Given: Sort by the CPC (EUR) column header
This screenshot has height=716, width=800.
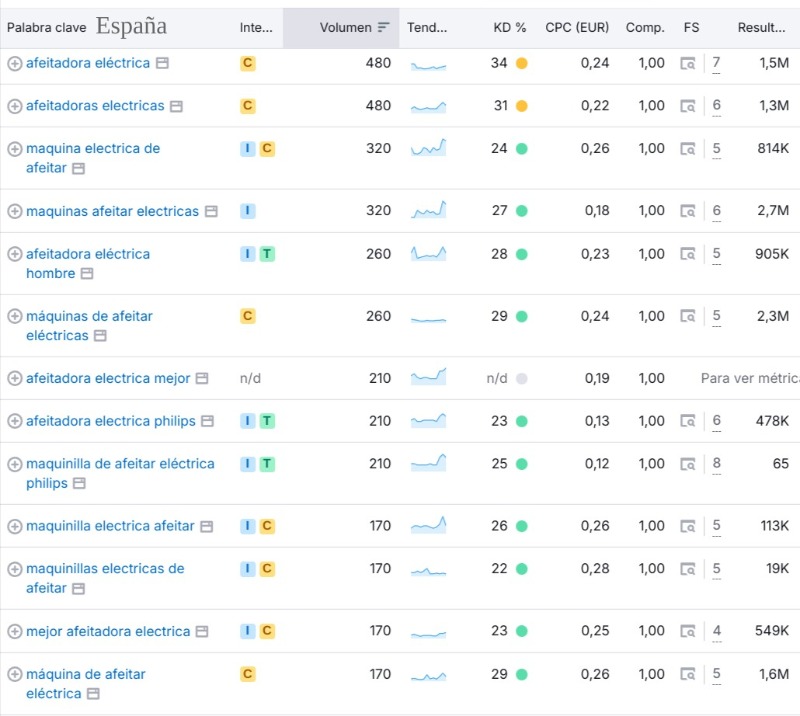Looking at the screenshot, I should 576,28.
